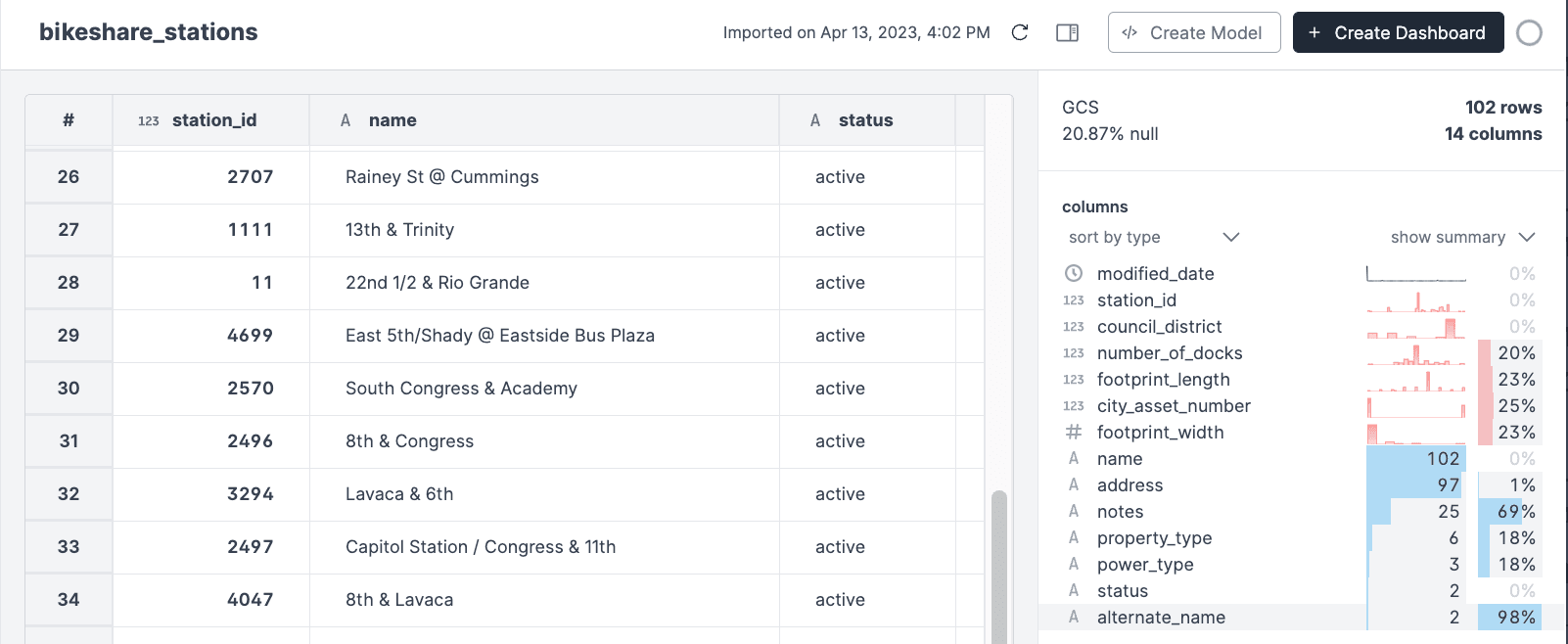Click the text type icon in name header
Image resolution: width=1568 pixels, height=644 pixels.
(346, 120)
